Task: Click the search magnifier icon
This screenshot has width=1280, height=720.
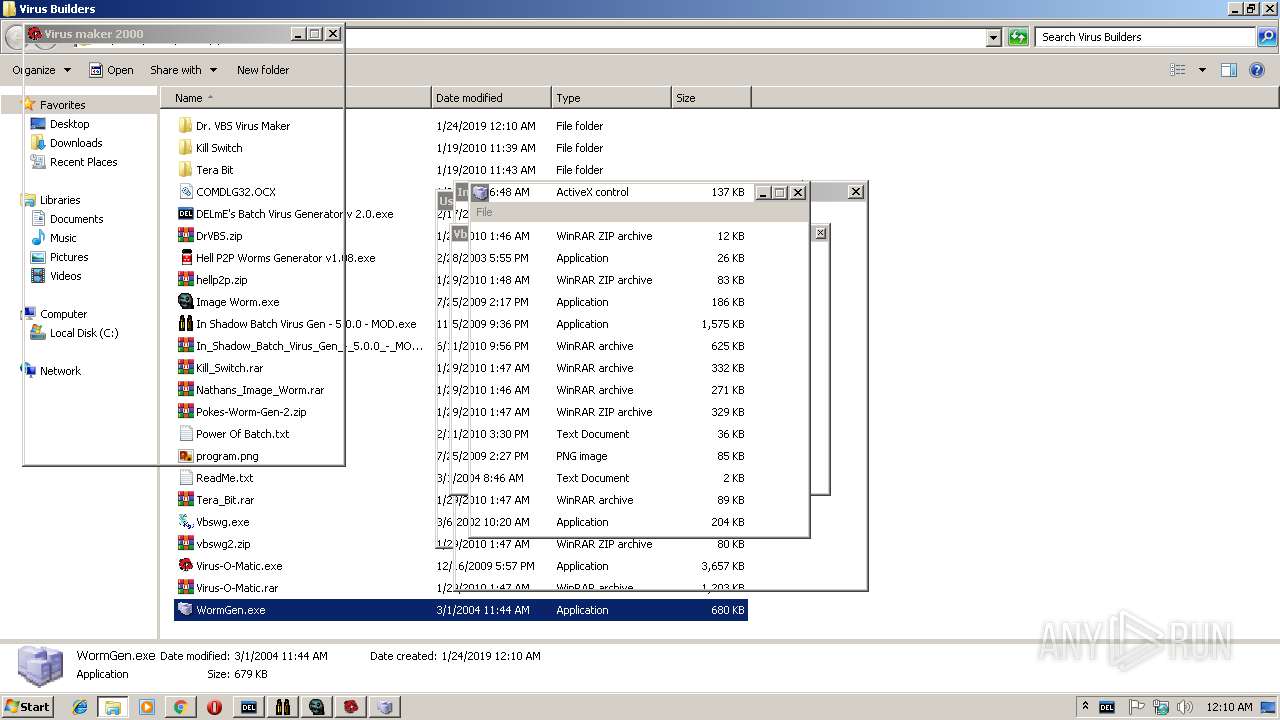Action: coord(1267,37)
